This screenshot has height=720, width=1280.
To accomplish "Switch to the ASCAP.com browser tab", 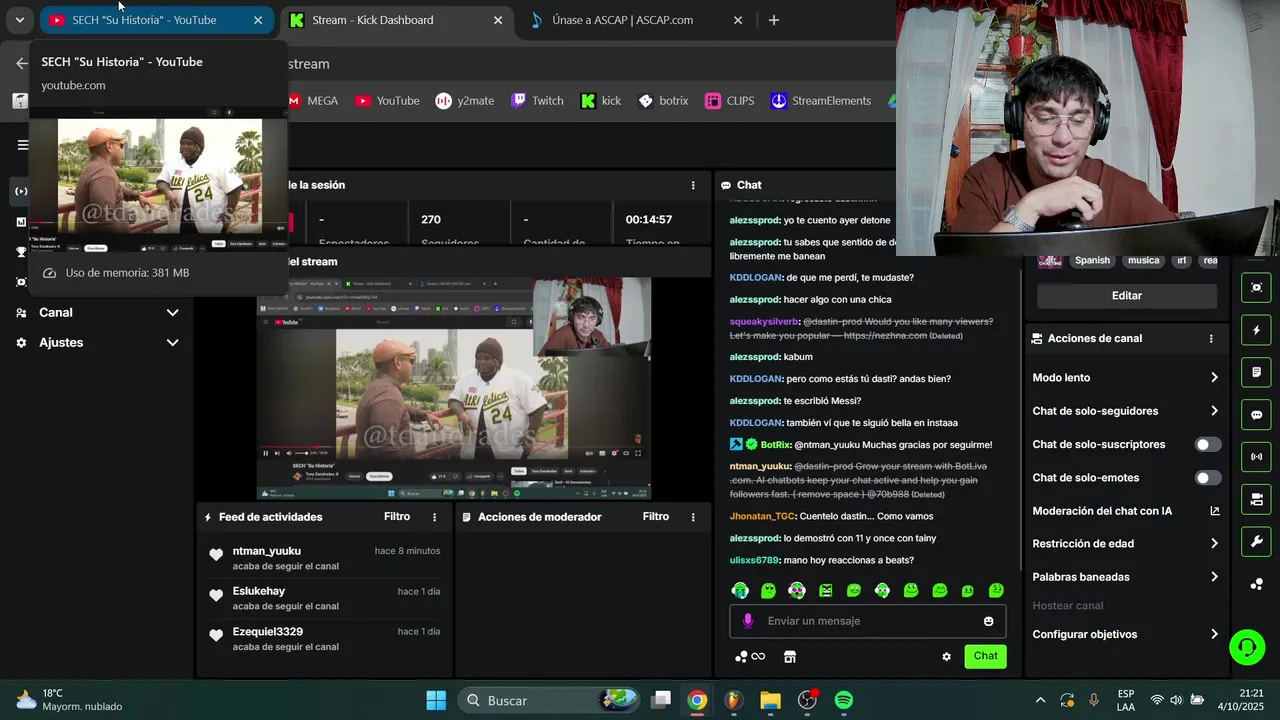I will [x=635, y=20].
